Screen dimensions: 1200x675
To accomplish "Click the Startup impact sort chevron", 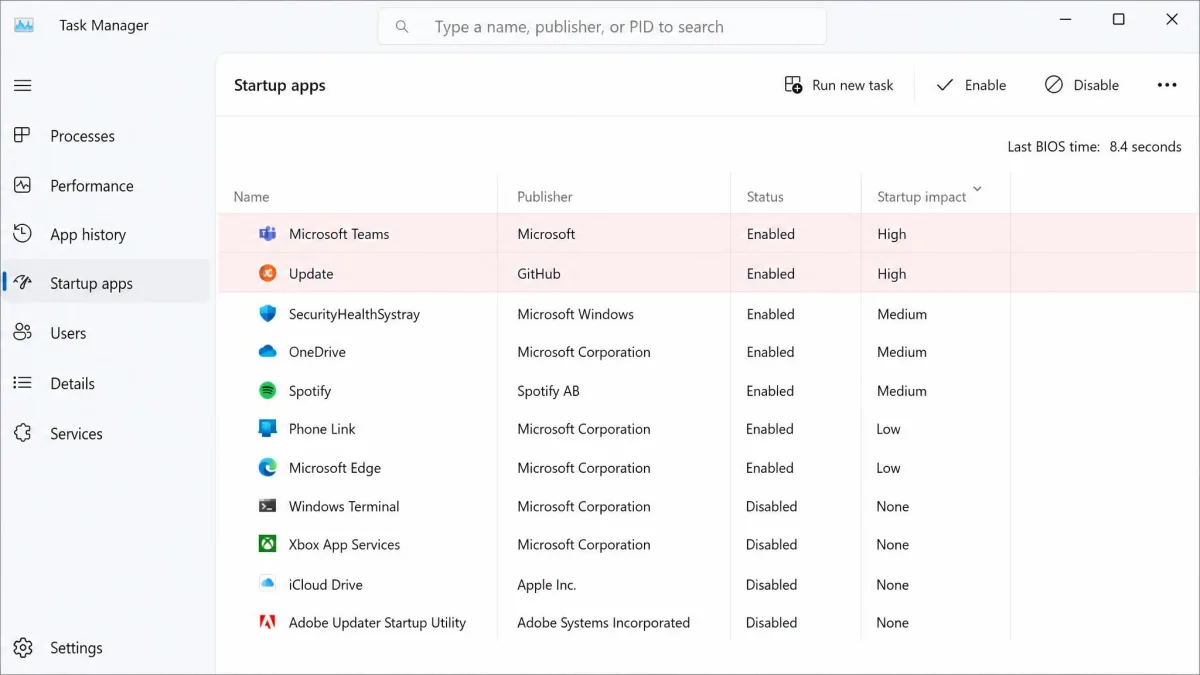I will pyautogui.click(x=977, y=189).
